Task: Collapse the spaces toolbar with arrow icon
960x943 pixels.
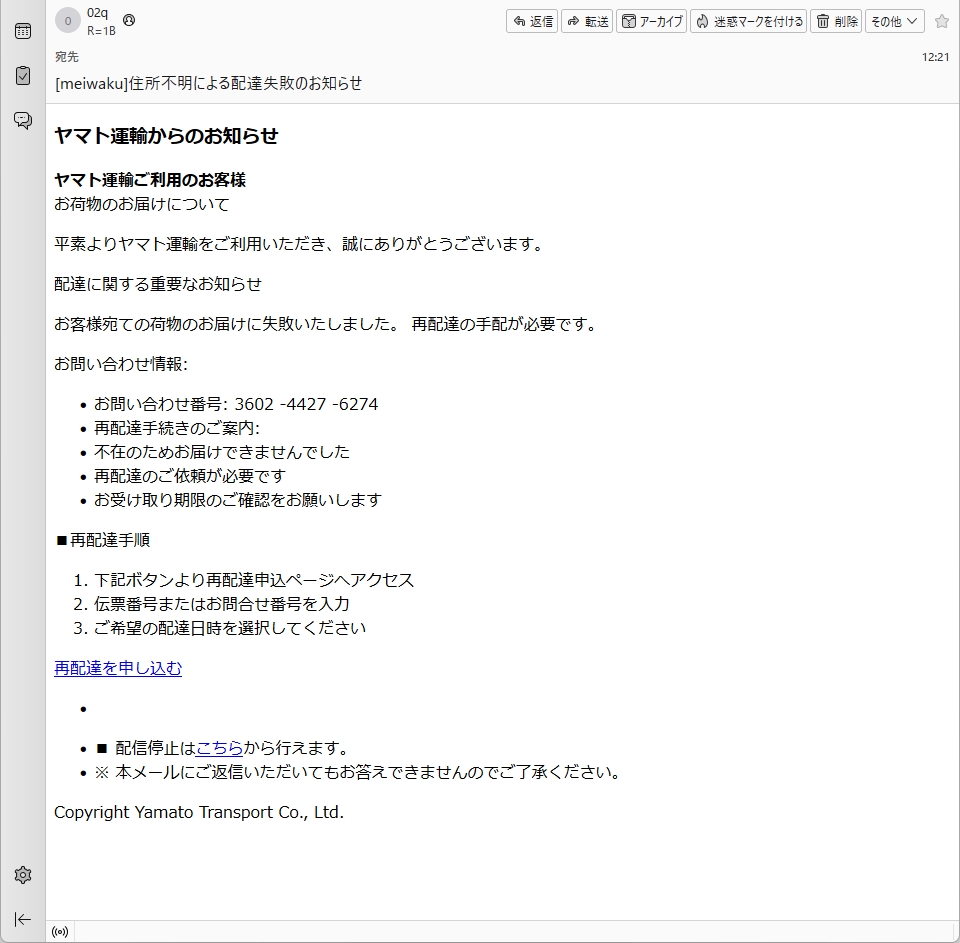Action: pyautogui.click(x=22, y=919)
